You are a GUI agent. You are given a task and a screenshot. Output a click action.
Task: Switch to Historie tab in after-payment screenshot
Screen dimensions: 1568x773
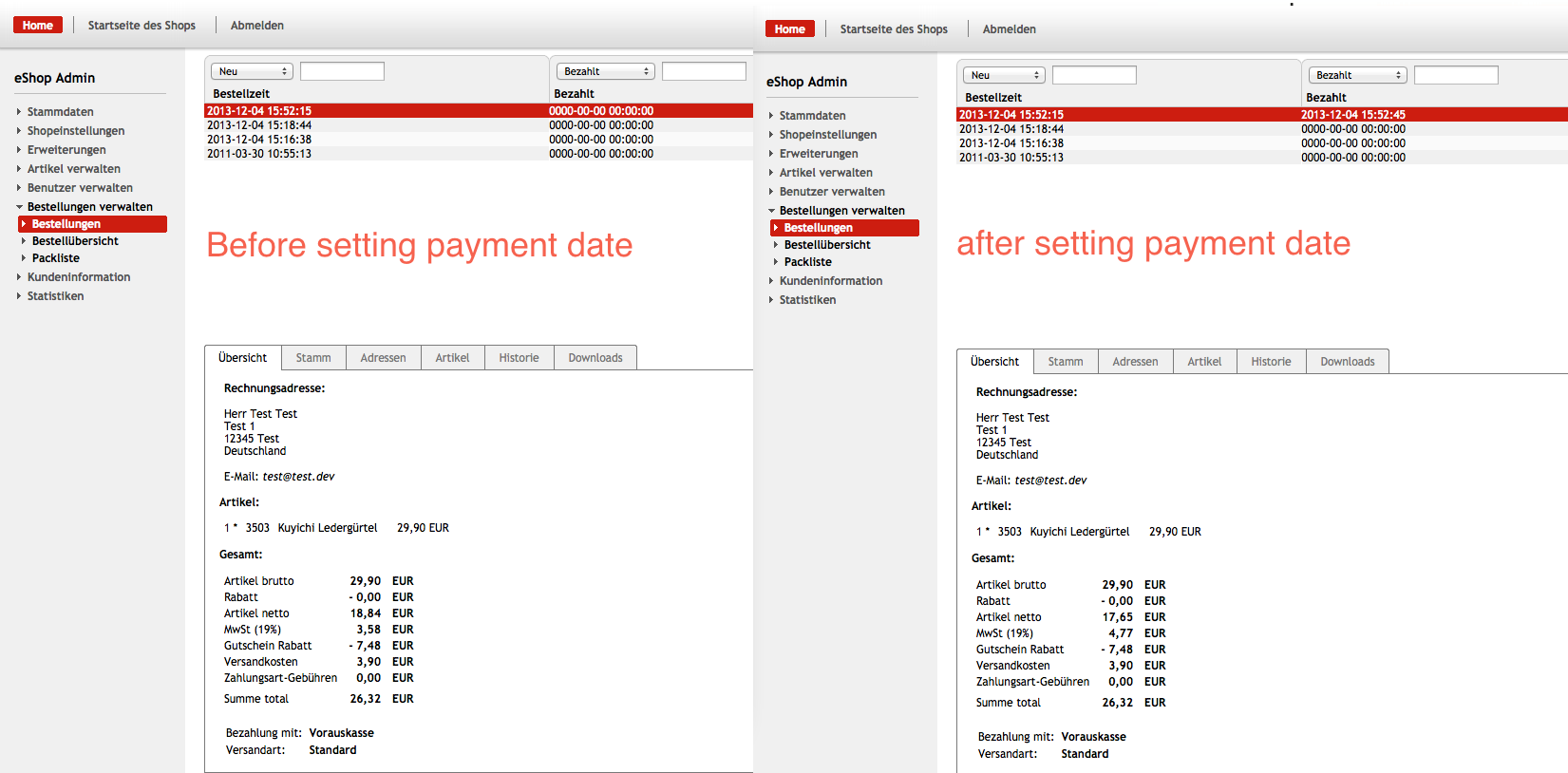click(1271, 362)
